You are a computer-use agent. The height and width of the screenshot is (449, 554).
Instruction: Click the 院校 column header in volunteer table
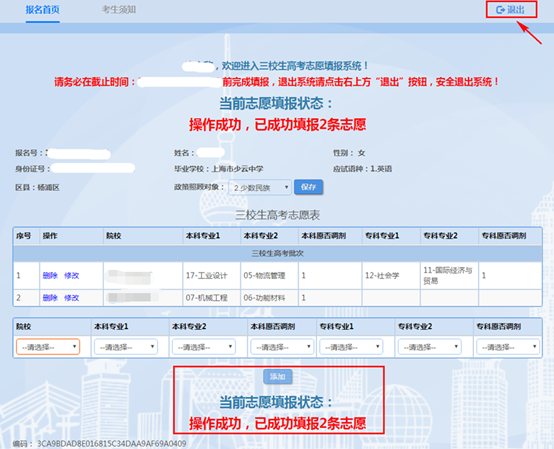(x=114, y=236)
